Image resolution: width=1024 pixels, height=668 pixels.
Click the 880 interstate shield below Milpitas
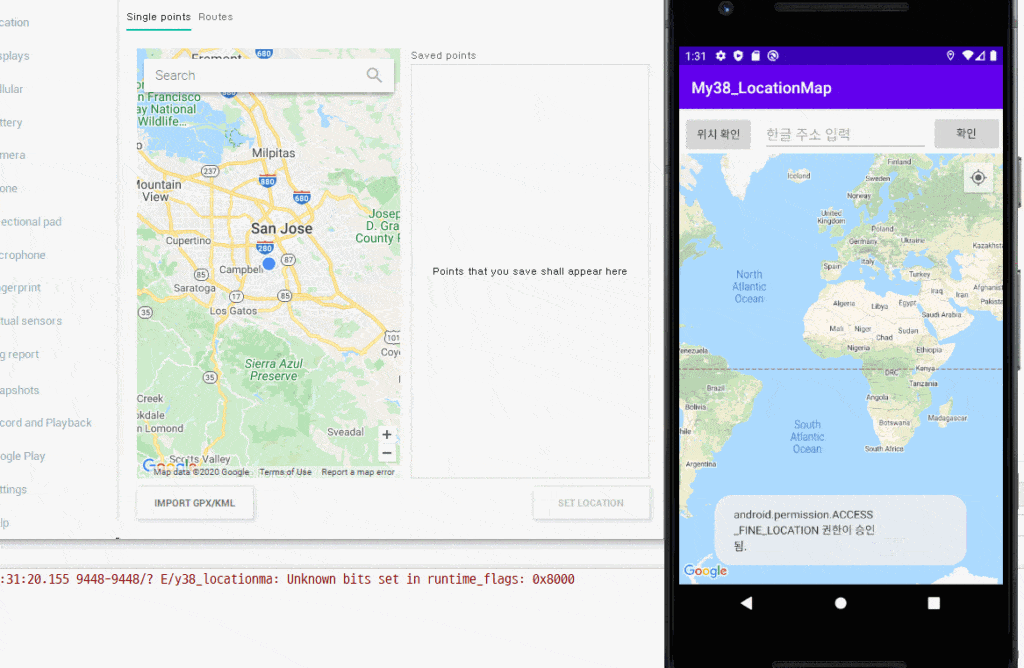(x=267, y=181)
